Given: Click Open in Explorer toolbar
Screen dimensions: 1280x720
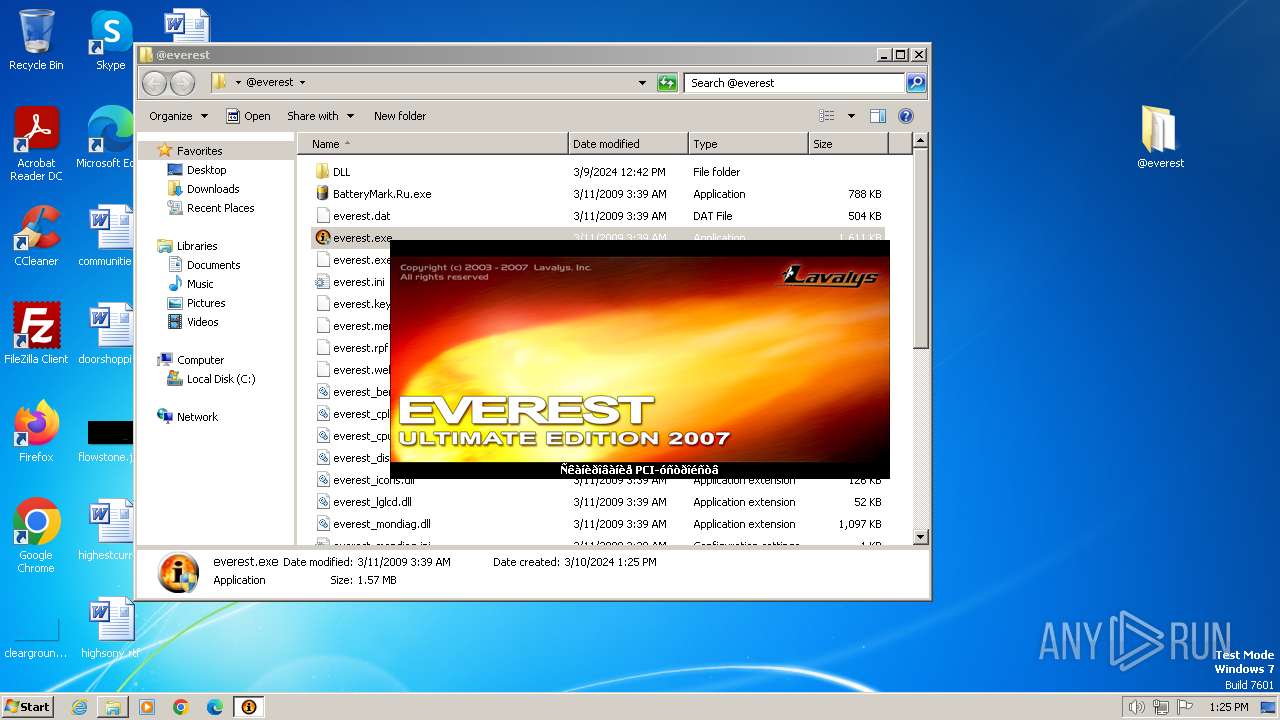Looking at the screenshot, I should (x=248, y=116).
